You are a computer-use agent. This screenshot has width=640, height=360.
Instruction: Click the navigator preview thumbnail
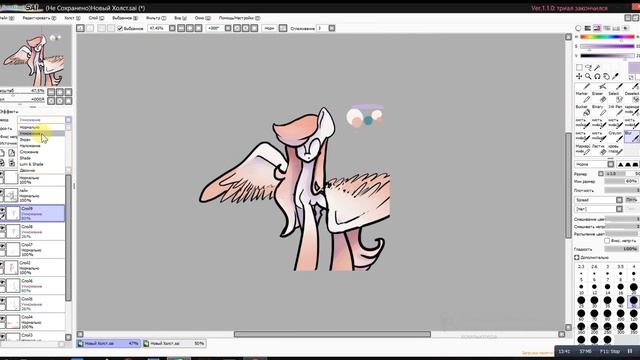point(36,56)
